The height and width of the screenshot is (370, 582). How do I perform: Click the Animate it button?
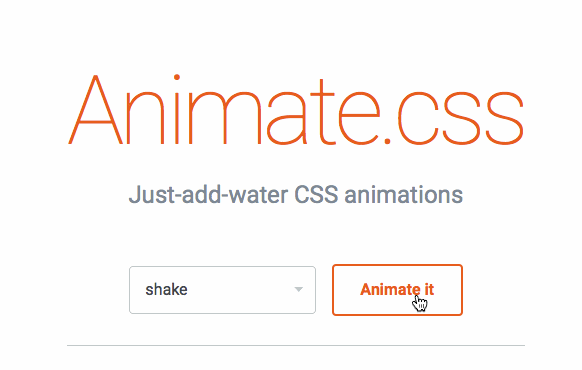point(397,290)
